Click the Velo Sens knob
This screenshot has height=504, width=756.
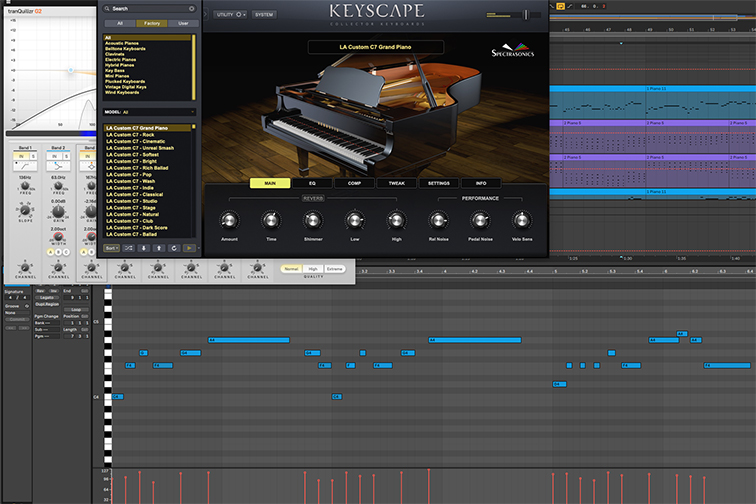click(x=522, y=220)
